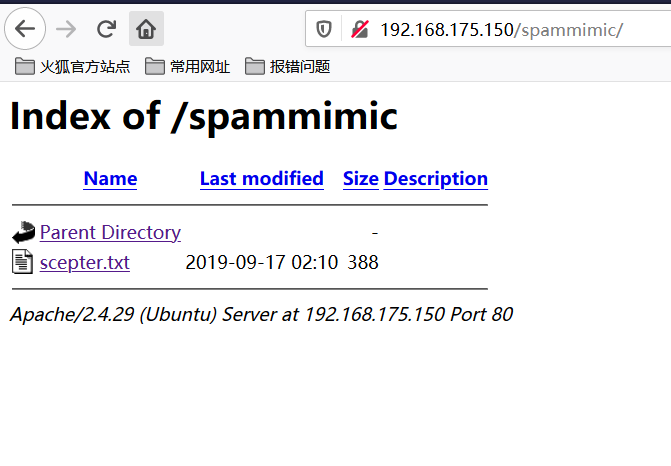Navigate to the Parent Directory link
This screenshot has width=671, height=466.
110,233
